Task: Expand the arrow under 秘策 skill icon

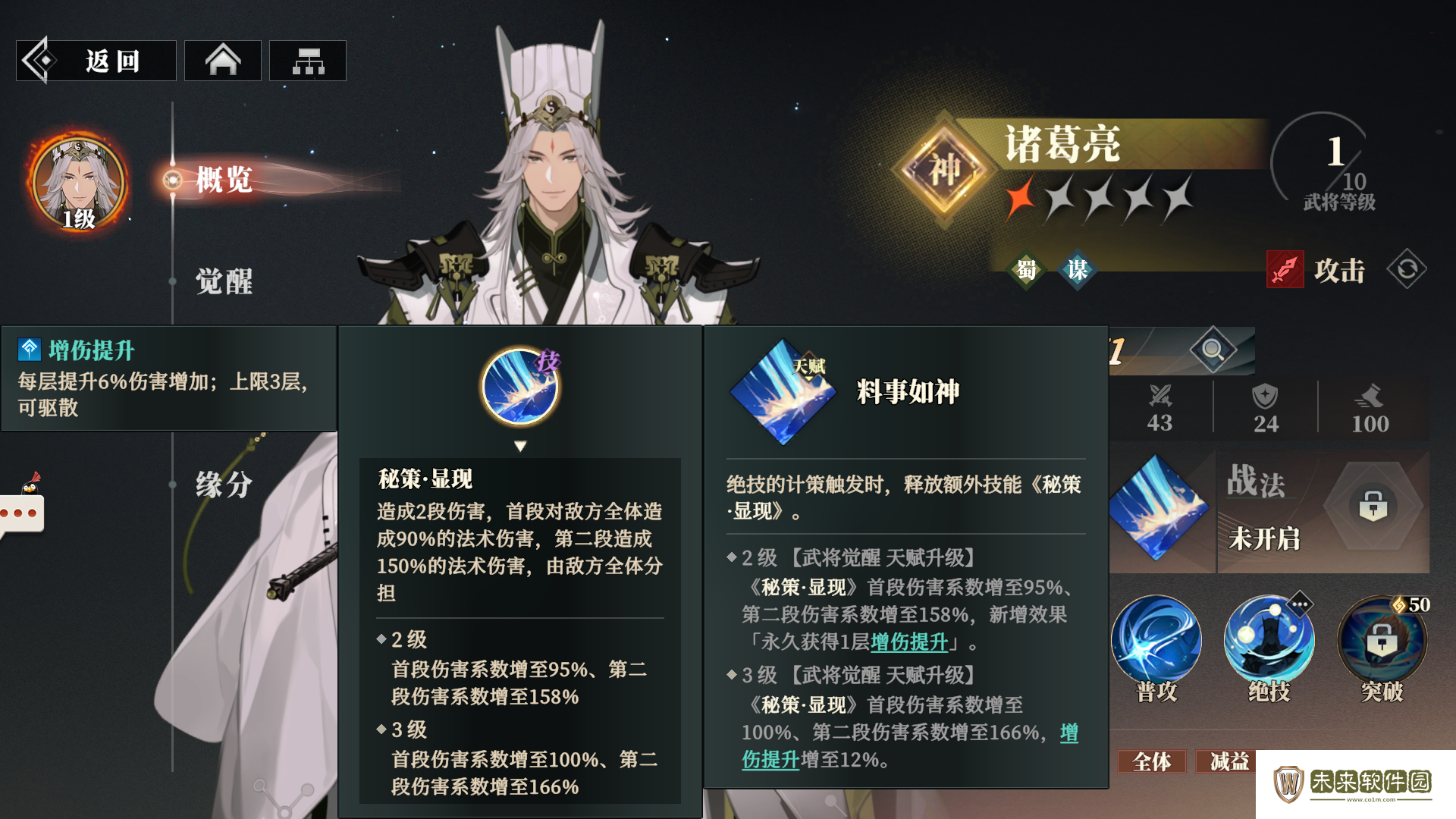Action: tap(520, 447)
